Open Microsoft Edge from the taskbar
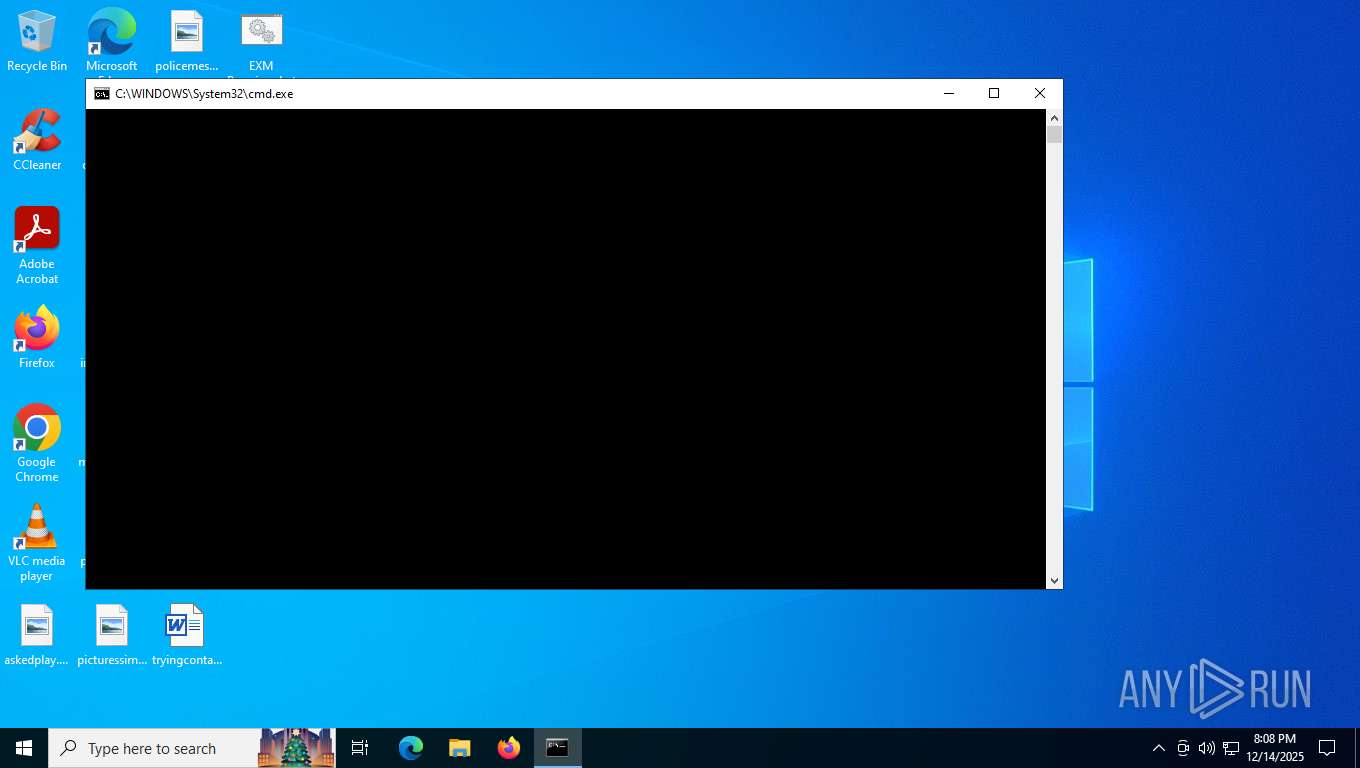1360x768 pixels. coord(411,748)
